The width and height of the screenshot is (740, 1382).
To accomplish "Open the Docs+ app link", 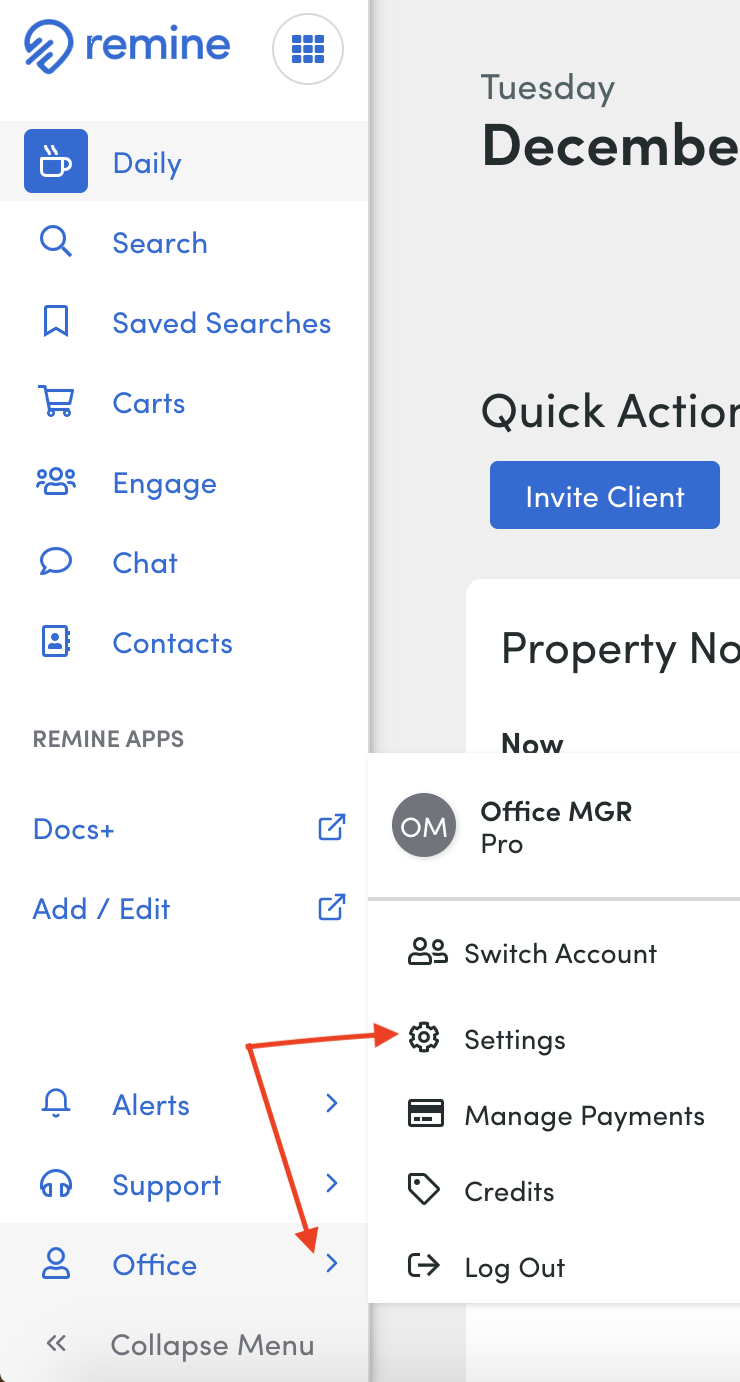I will [74, 829].
